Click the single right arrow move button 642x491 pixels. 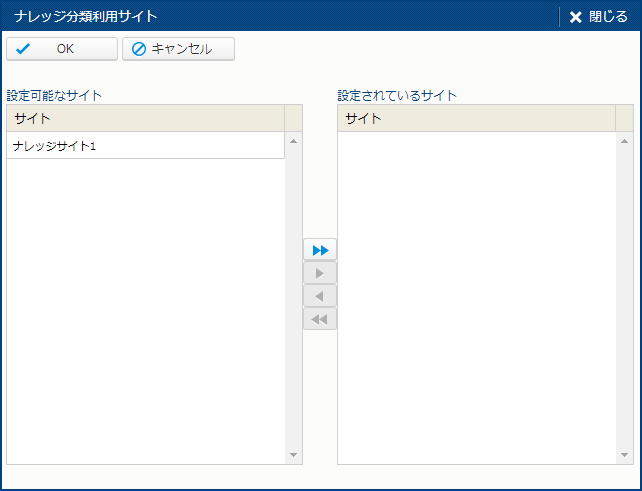[x=320, y=273]
